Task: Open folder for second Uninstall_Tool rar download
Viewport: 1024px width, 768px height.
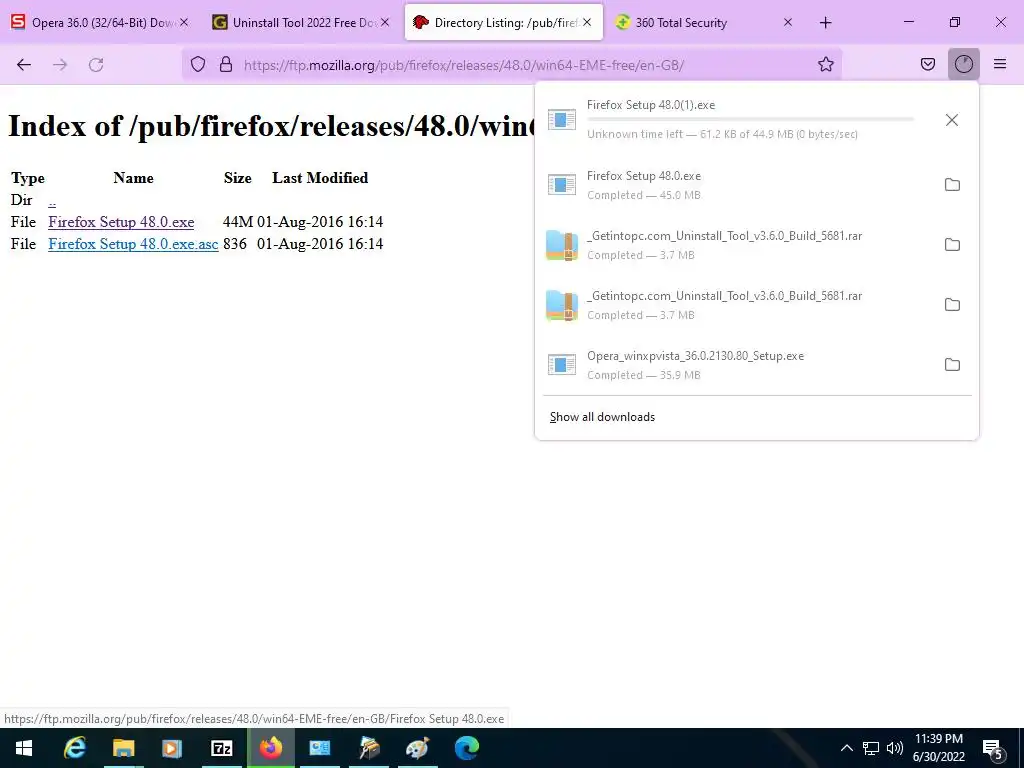Action: point(952,305)
